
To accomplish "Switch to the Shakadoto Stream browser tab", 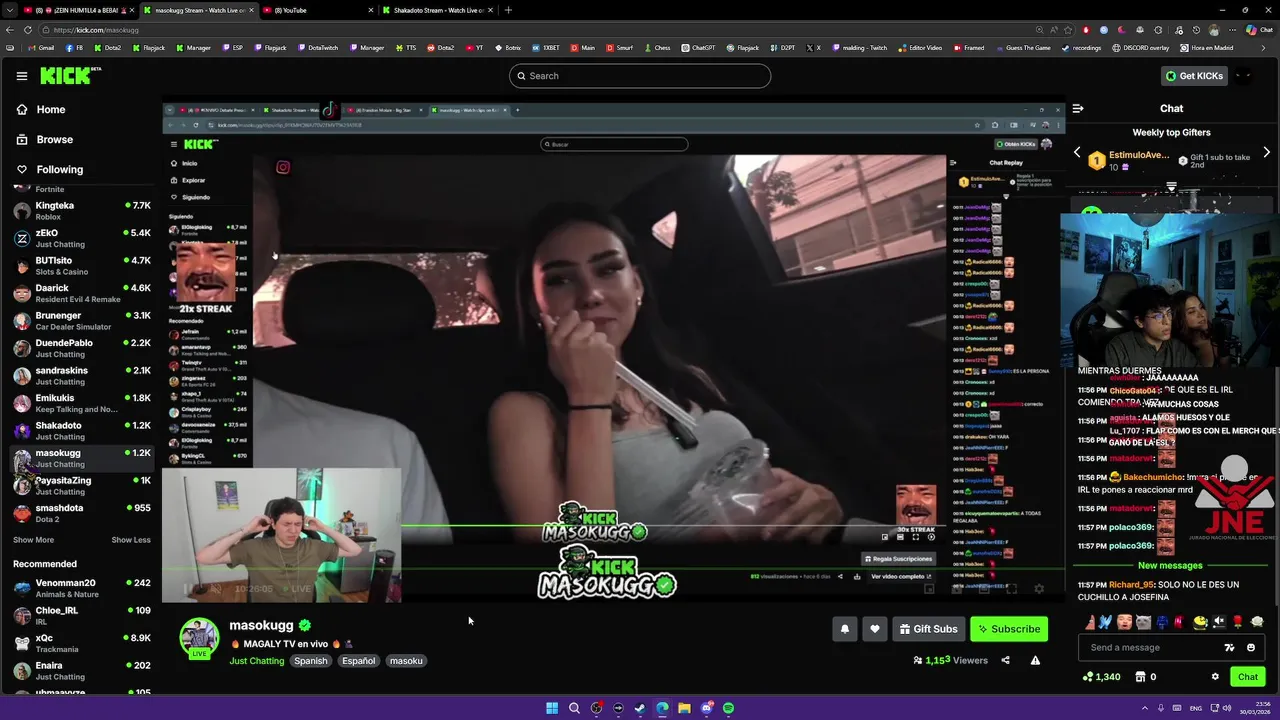I will click(x=438, y=10).
